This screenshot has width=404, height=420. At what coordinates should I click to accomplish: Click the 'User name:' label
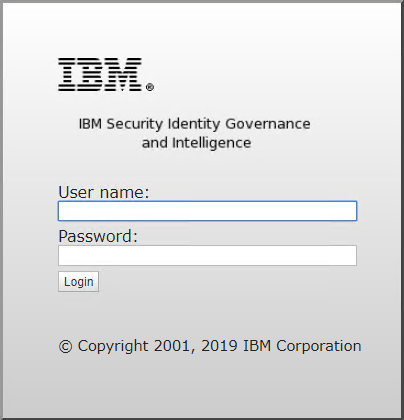pyautogui.click(x=104, y=192)
